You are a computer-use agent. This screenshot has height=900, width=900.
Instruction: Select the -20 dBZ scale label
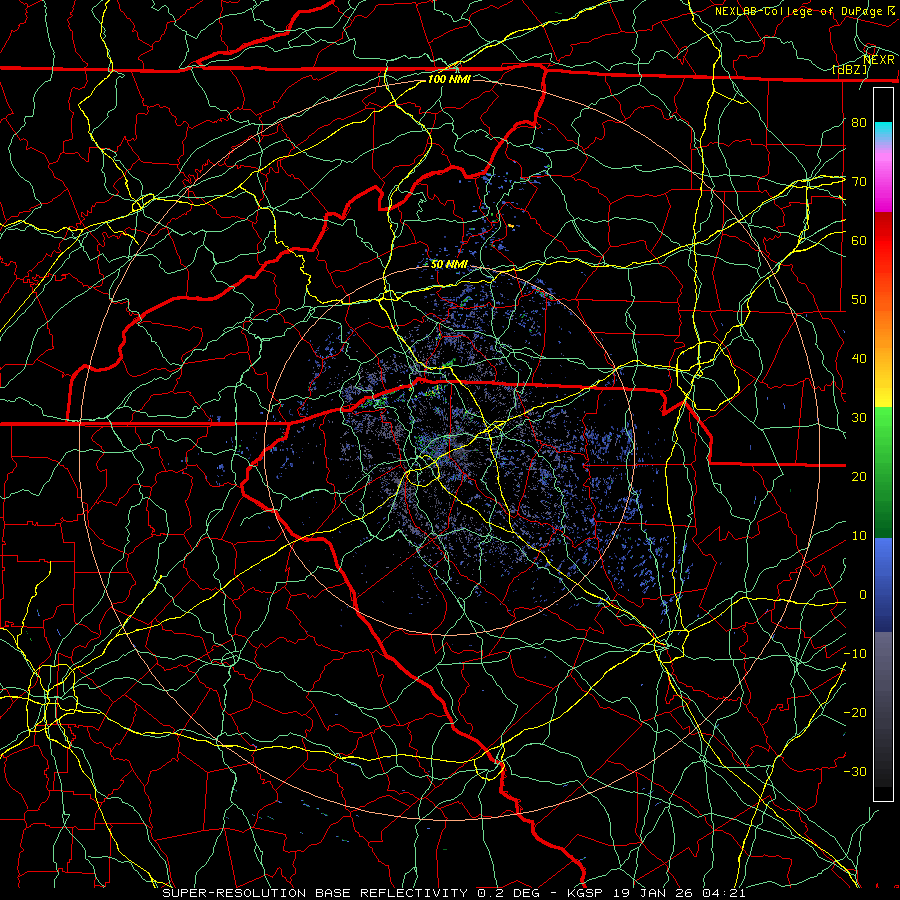(855, 712)
